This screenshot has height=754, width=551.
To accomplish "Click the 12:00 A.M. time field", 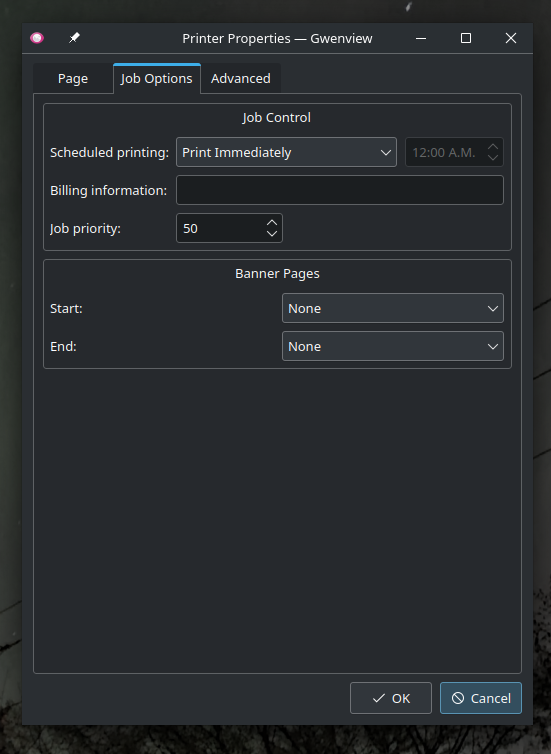I will pos(446,152).
